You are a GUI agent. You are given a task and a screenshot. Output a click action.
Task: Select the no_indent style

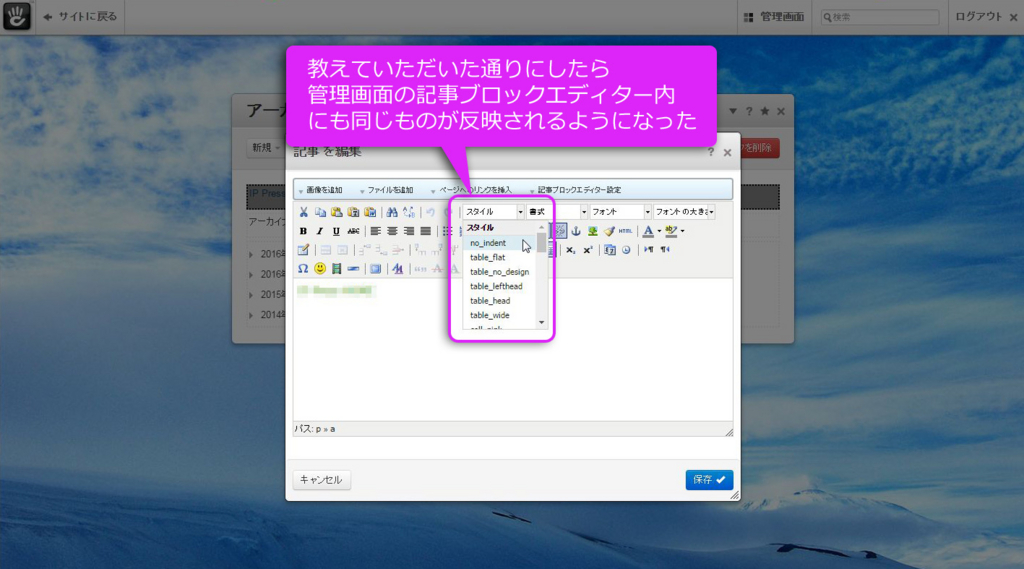[500, 243]
